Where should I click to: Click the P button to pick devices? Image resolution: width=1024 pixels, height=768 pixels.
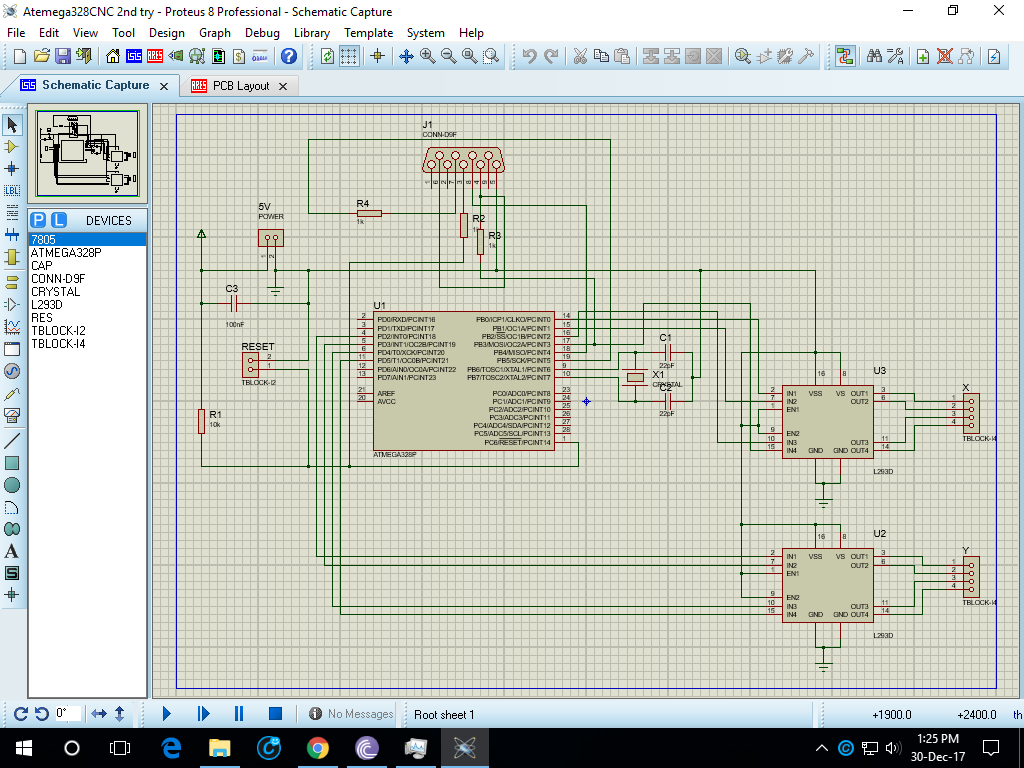(x=37, y=218)
